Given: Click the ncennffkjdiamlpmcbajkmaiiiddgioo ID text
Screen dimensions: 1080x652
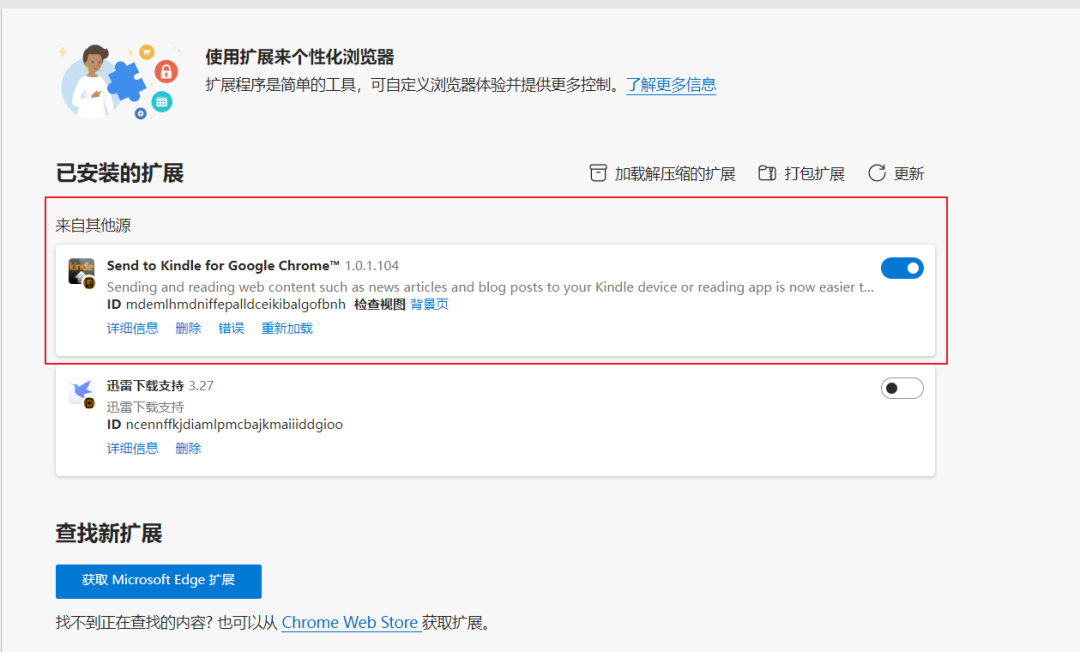Looking at the screenshot, I should [234, 424].
